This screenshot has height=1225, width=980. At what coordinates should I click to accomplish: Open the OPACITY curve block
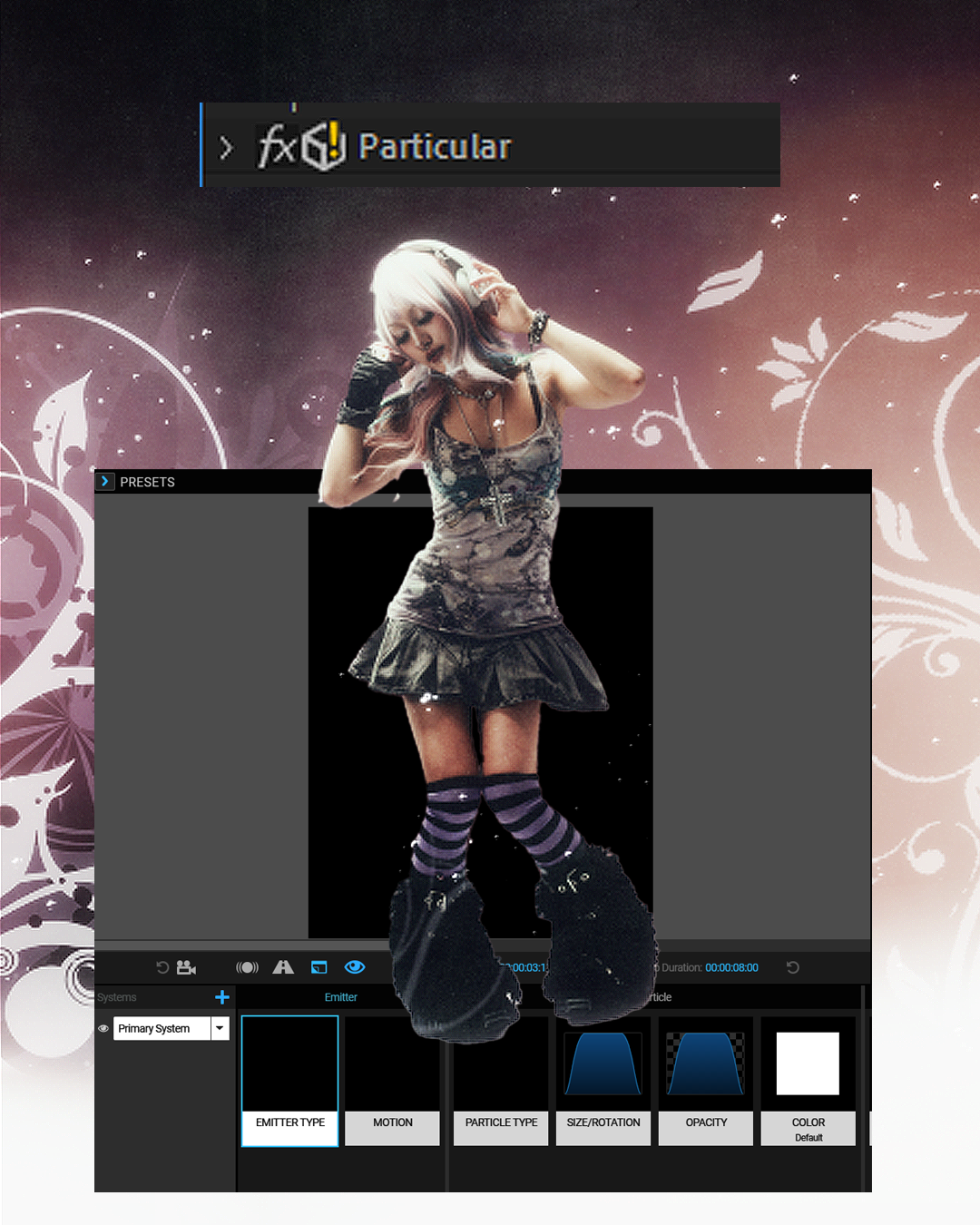pos(706,1081)
